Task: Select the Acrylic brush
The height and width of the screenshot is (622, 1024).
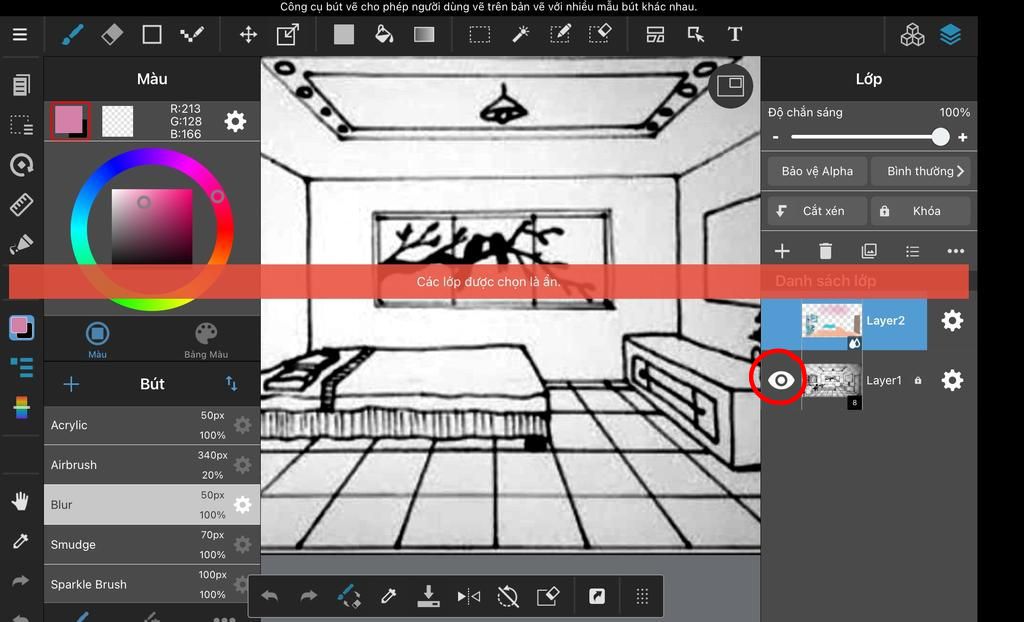Action: [152, 425]
